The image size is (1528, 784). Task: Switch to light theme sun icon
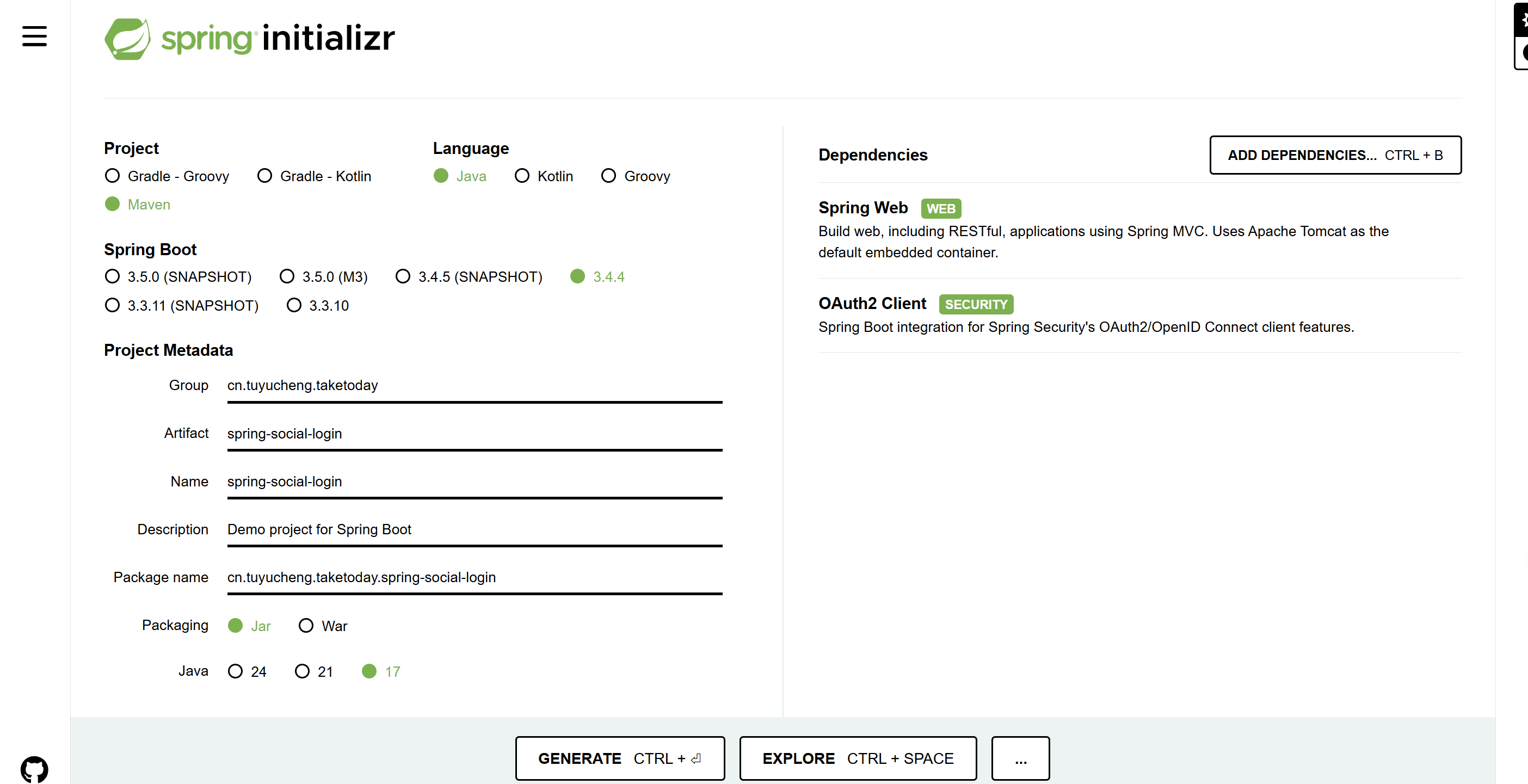click(1523, 20)
